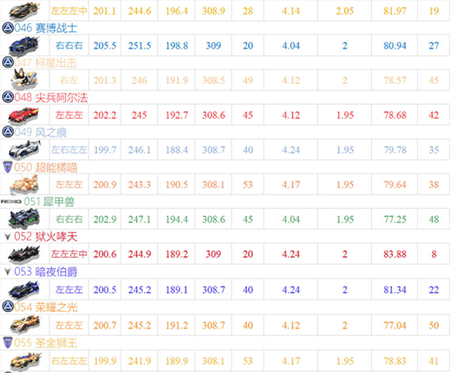
Task: Select the 192.7 value cell
Action: (x=177, y=115)
